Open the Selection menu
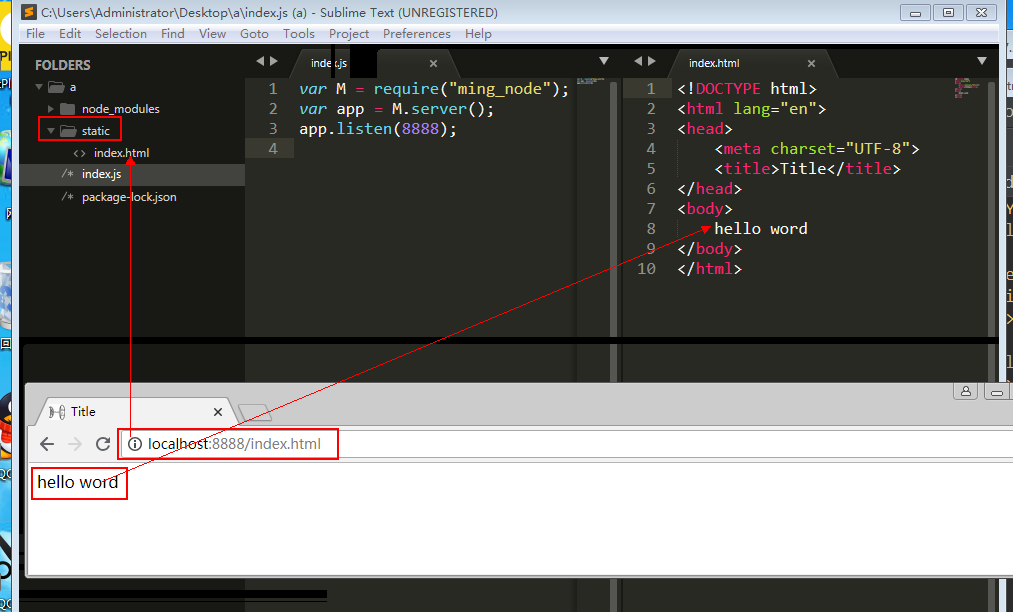Viewport: 1013px width, 612px height. pyautogui.click(x=121, y=34)
